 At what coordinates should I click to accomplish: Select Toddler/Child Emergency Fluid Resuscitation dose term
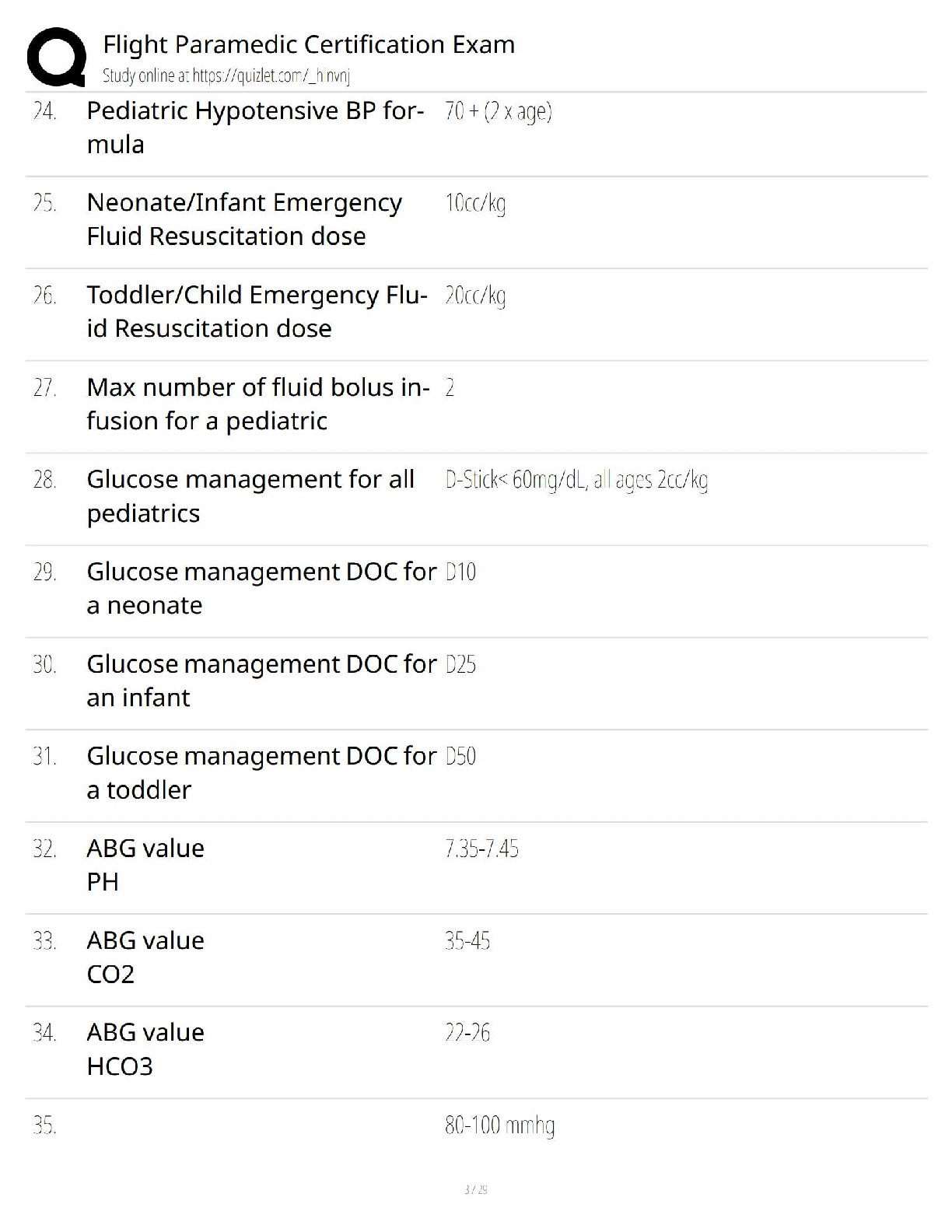point(257,312)
